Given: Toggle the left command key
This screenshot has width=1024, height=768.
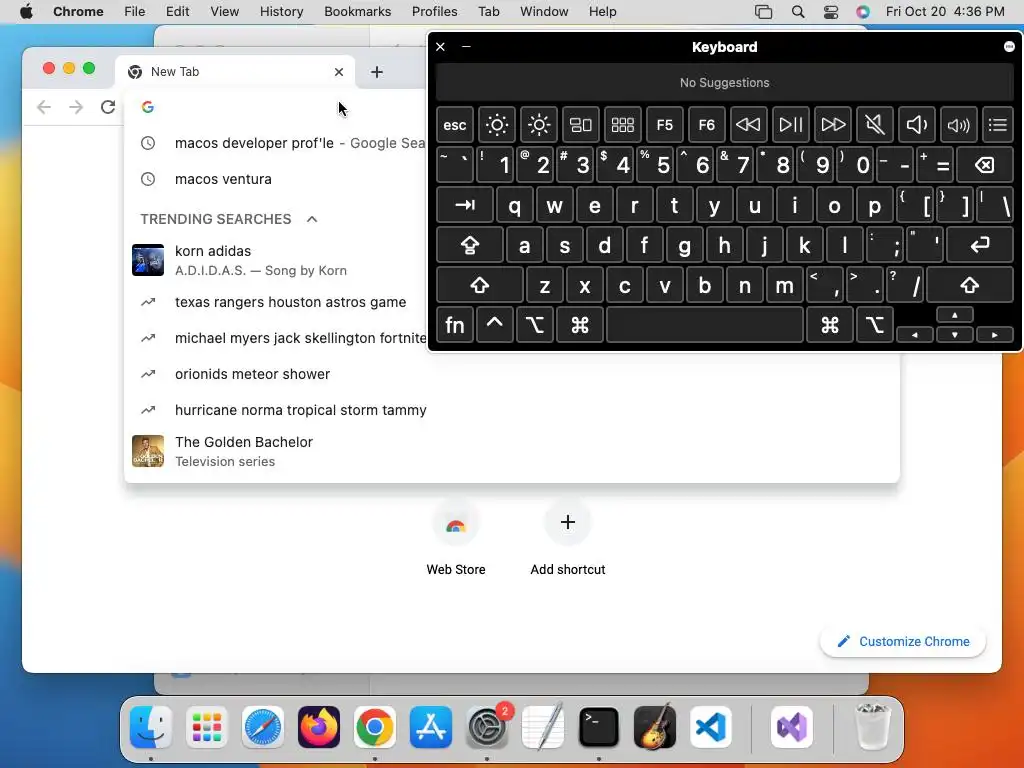Looking at the screenshot, I should [580, 325].
